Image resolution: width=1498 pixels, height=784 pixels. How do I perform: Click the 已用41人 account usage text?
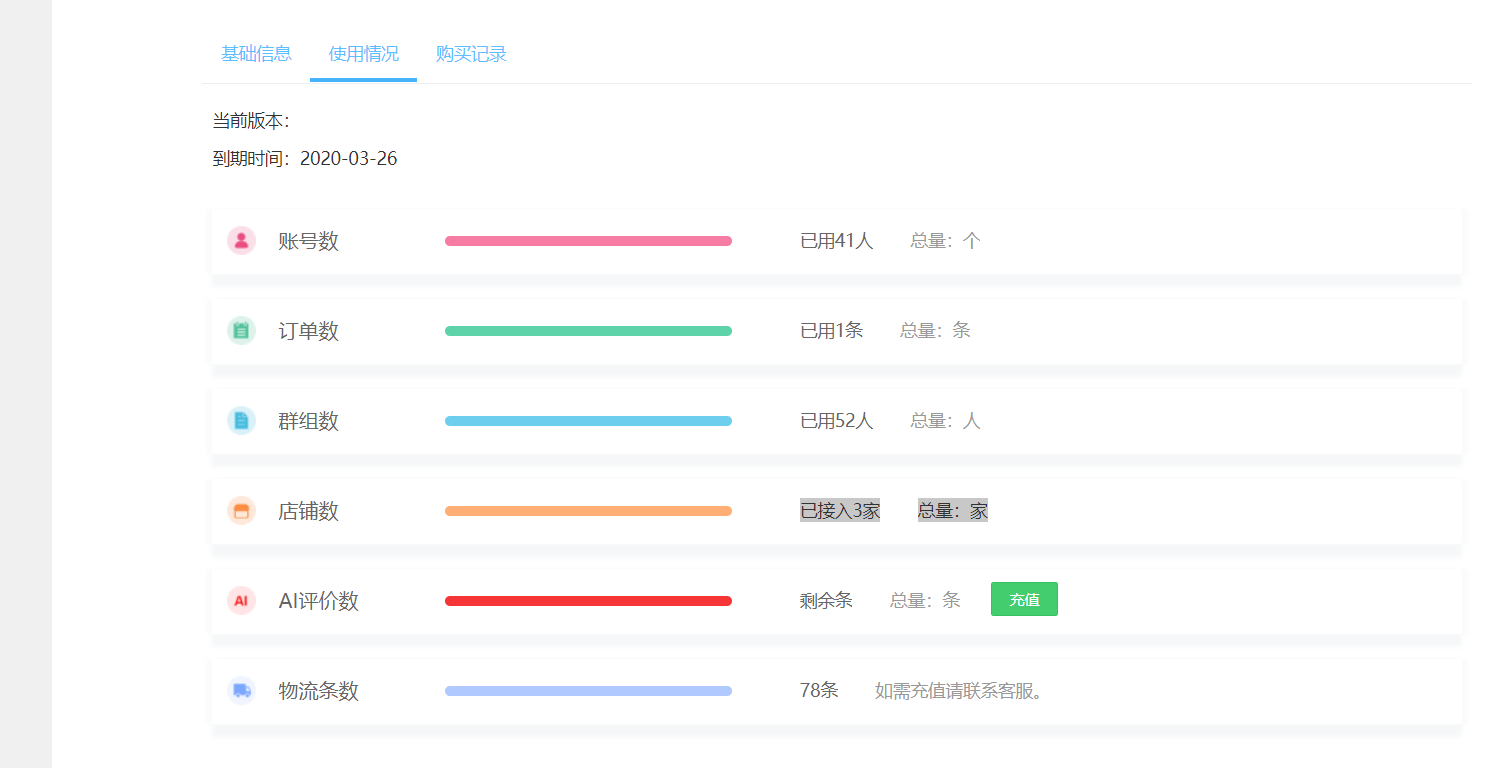(x=836, y=241)
